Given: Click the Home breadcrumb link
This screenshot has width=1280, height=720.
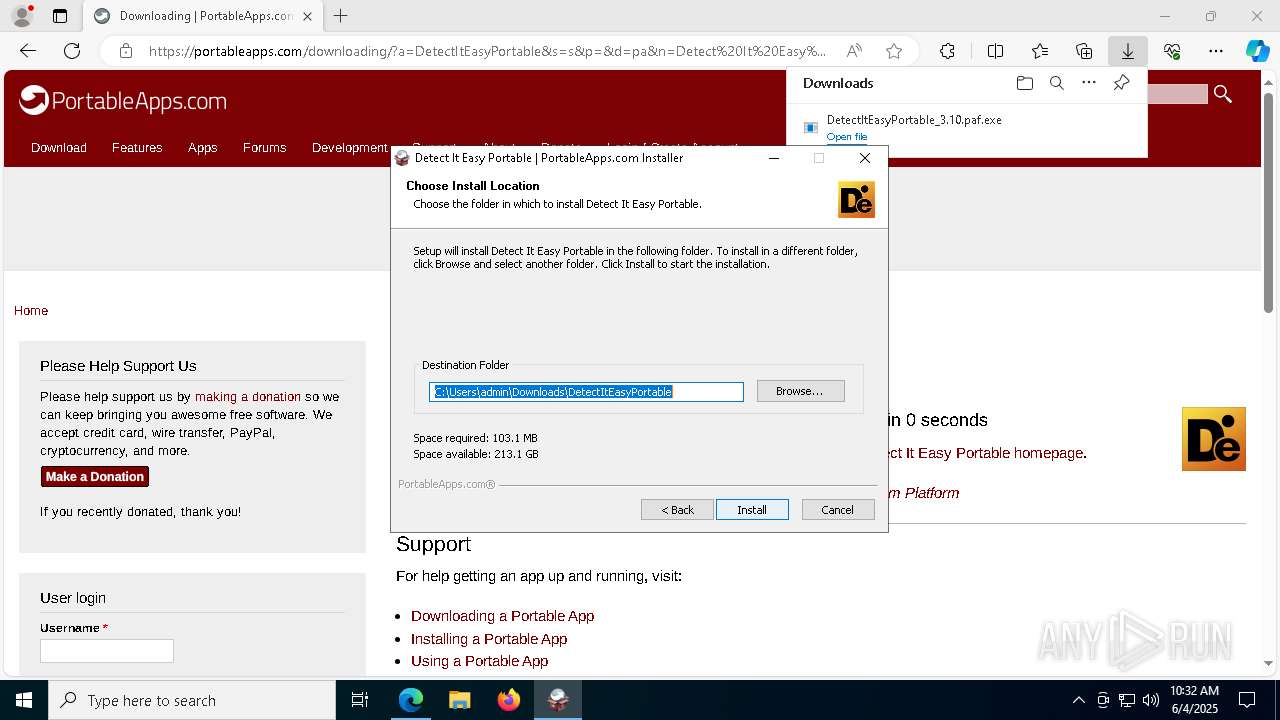Looking at the screenshot, I should 31,311.
